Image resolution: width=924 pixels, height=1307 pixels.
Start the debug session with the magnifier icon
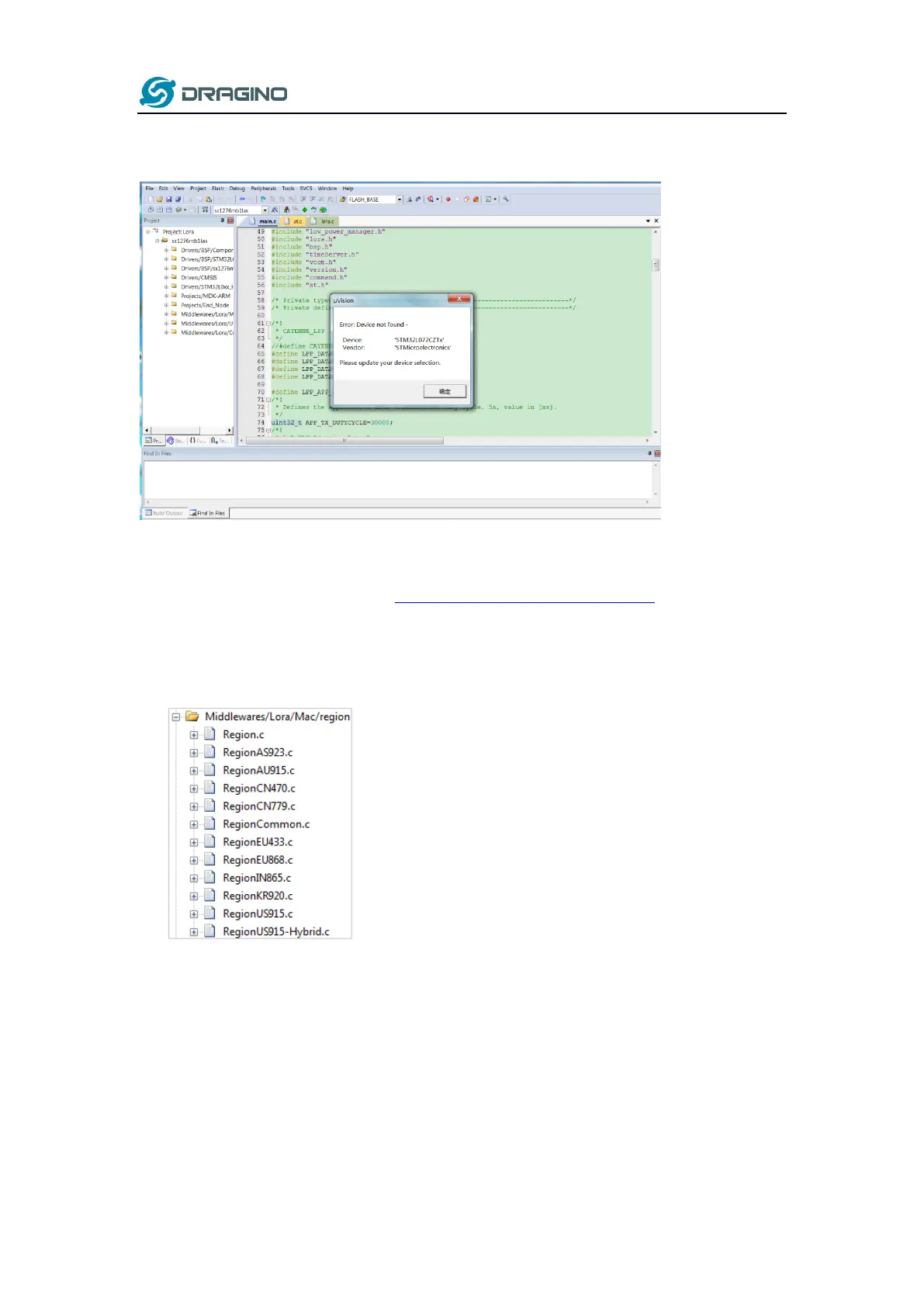[x=431, y=199]
